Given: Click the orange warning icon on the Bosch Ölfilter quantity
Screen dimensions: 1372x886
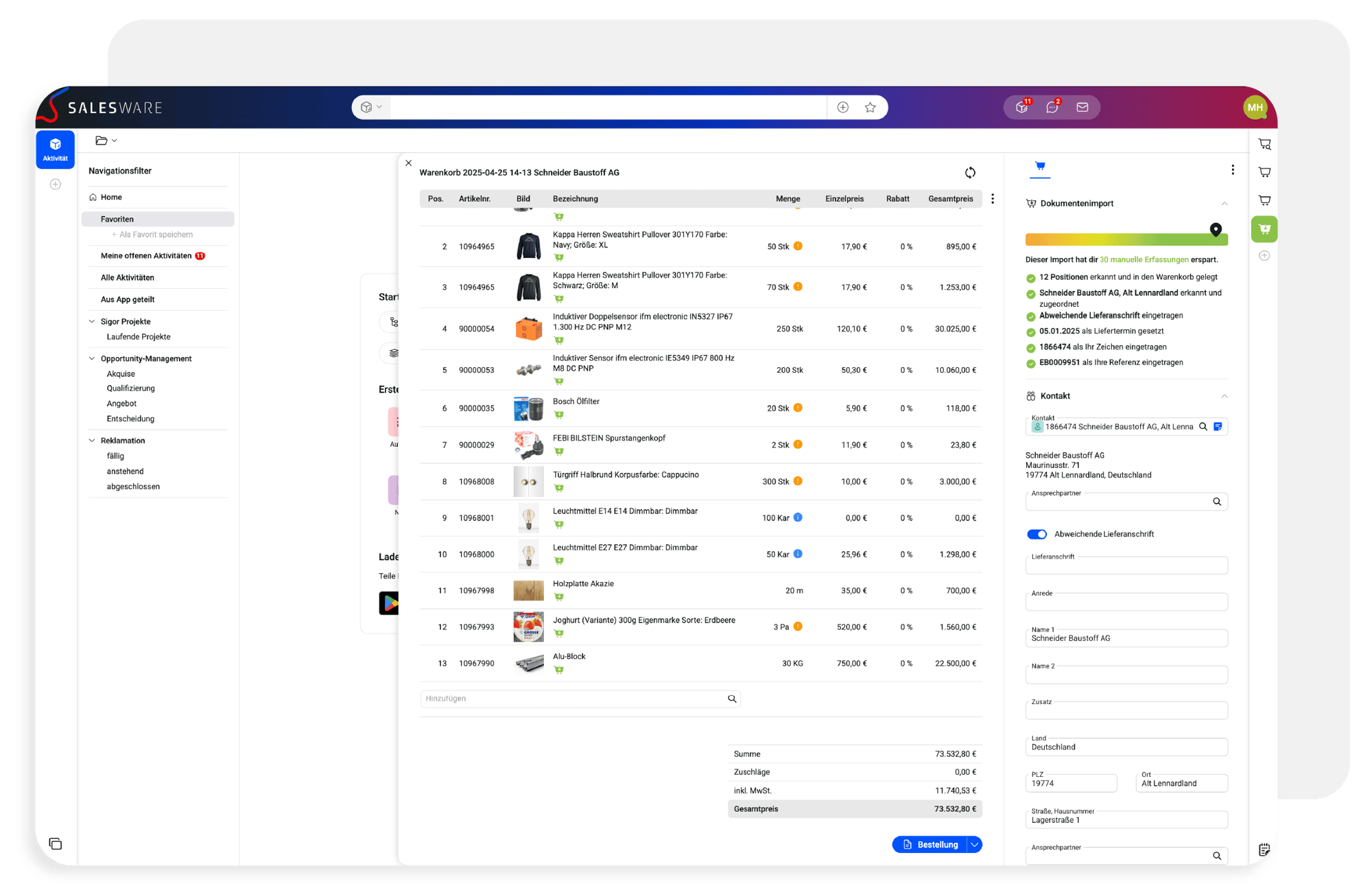Looking at the screenshot, I should click(798, 408).
